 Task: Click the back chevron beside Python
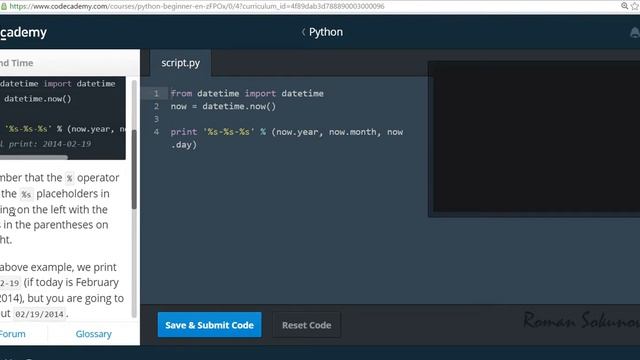(303, 32)
